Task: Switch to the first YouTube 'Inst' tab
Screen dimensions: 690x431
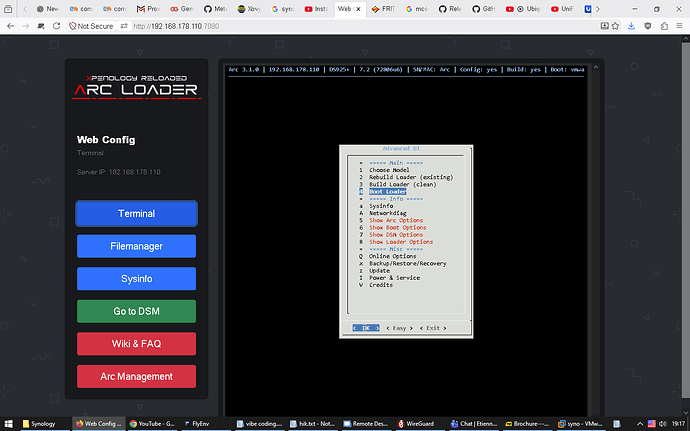Action: [x=316, y=9]
